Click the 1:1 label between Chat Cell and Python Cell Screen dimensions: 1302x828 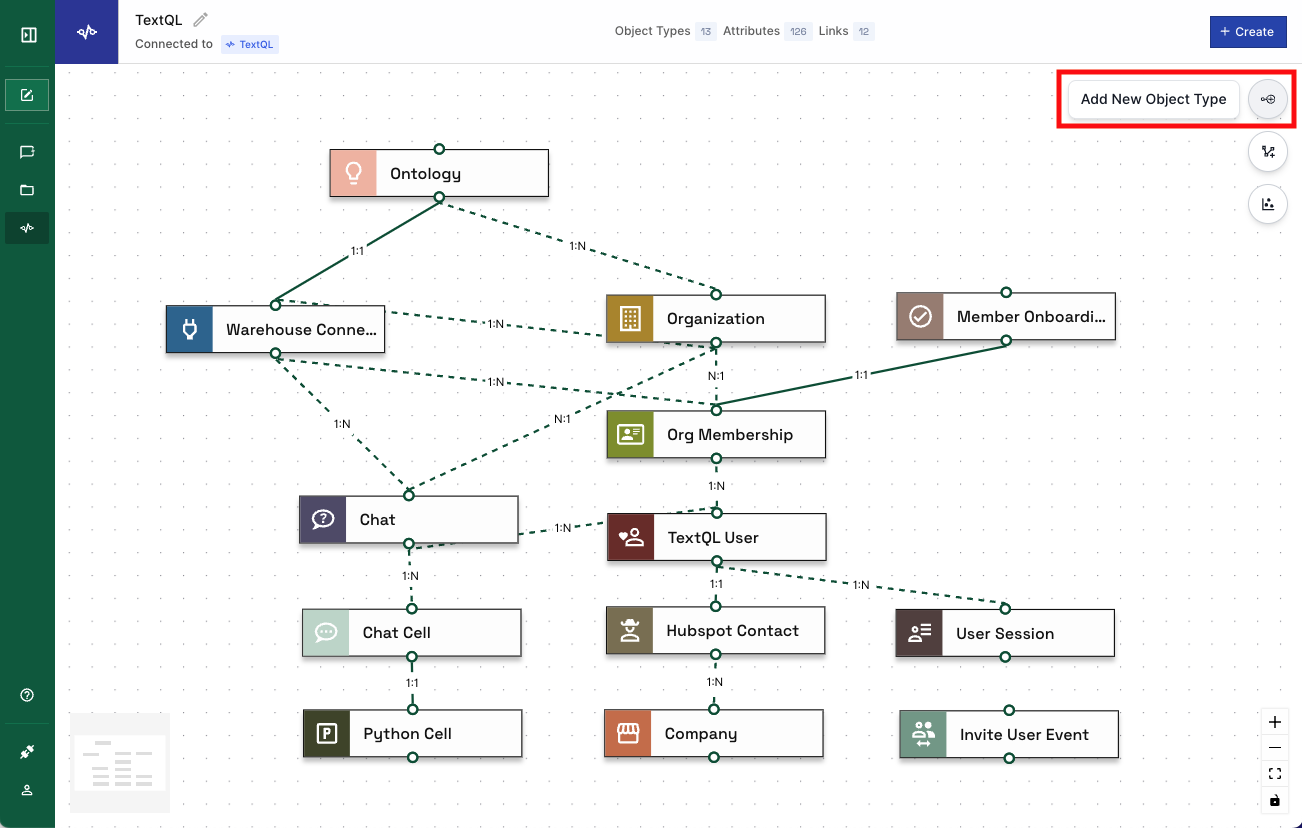click(x=412, y=682)
